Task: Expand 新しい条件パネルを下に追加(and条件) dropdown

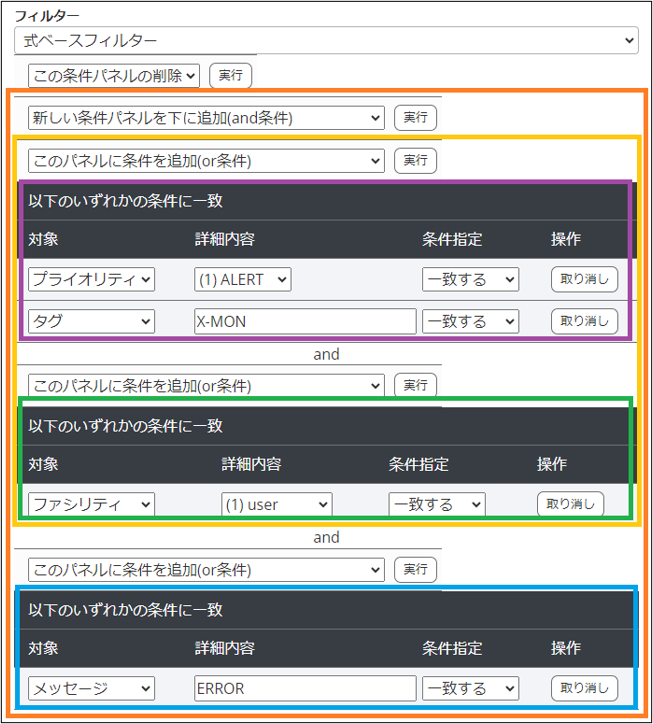Action: click(206, 118)
